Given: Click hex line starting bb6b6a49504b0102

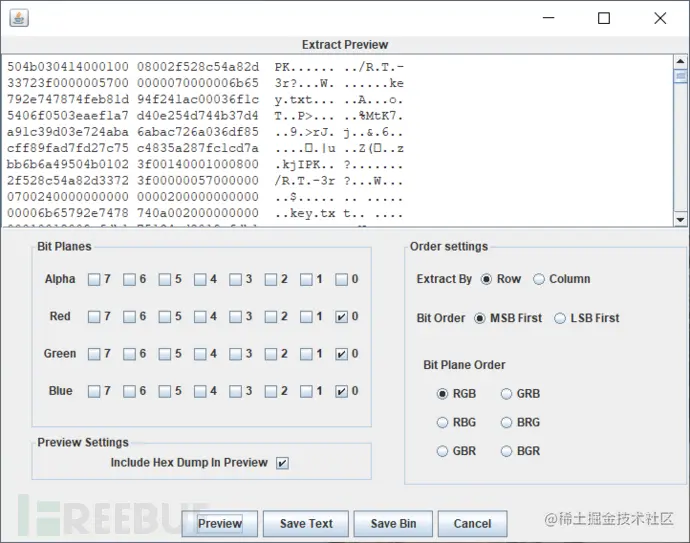Looking at the screenshot, I should point(205,165).
